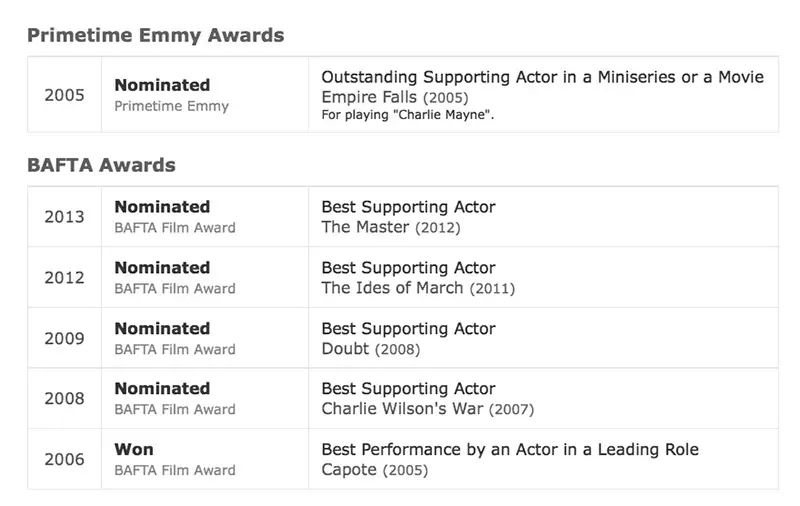Click the BAFTA Awards heading
This screenshot has height=506, width=800.
(101, 165)
